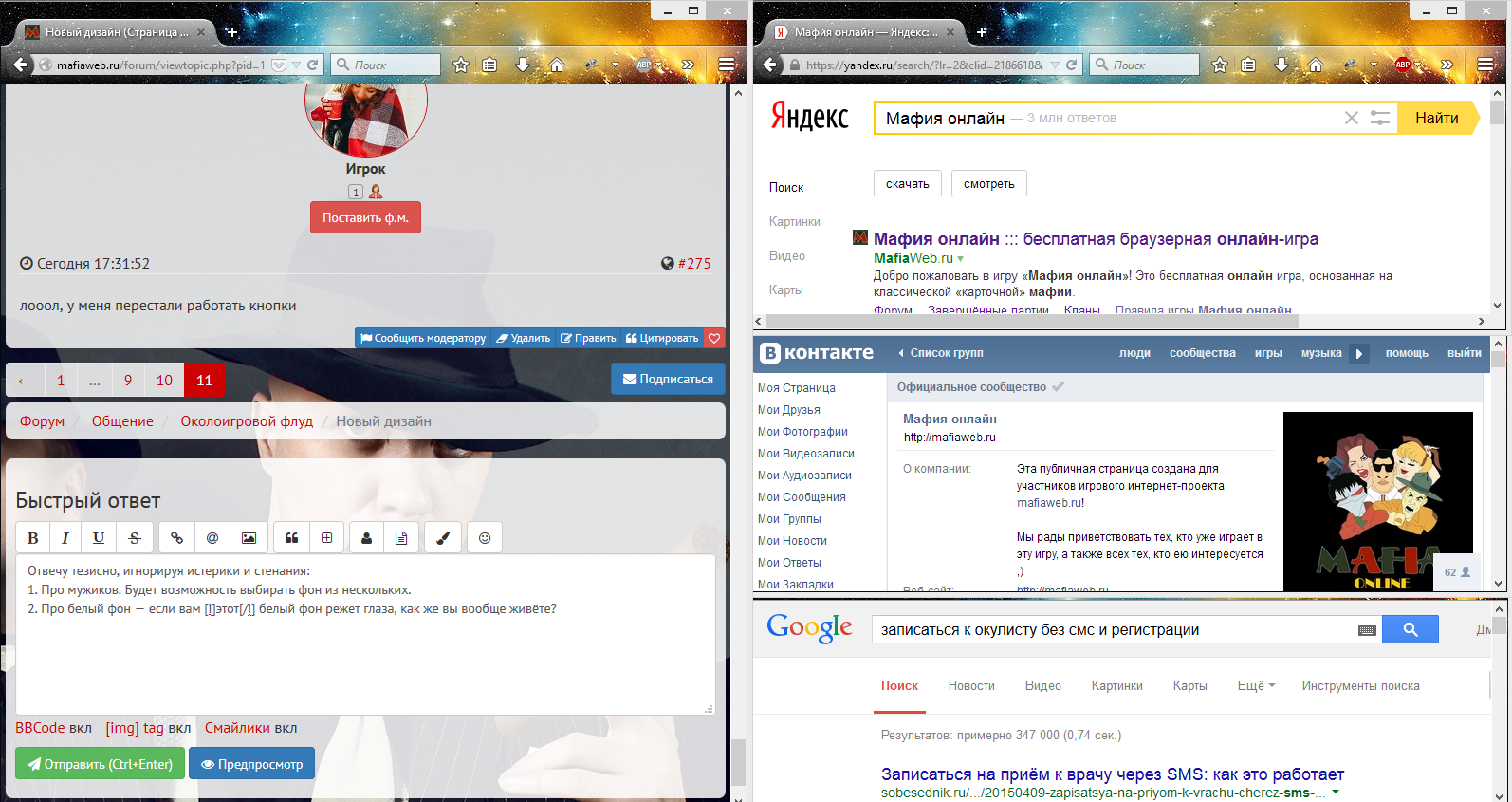Open the smiley picker in the editor toolbar
Screen dimensions: 1512x802
point(485,538)
